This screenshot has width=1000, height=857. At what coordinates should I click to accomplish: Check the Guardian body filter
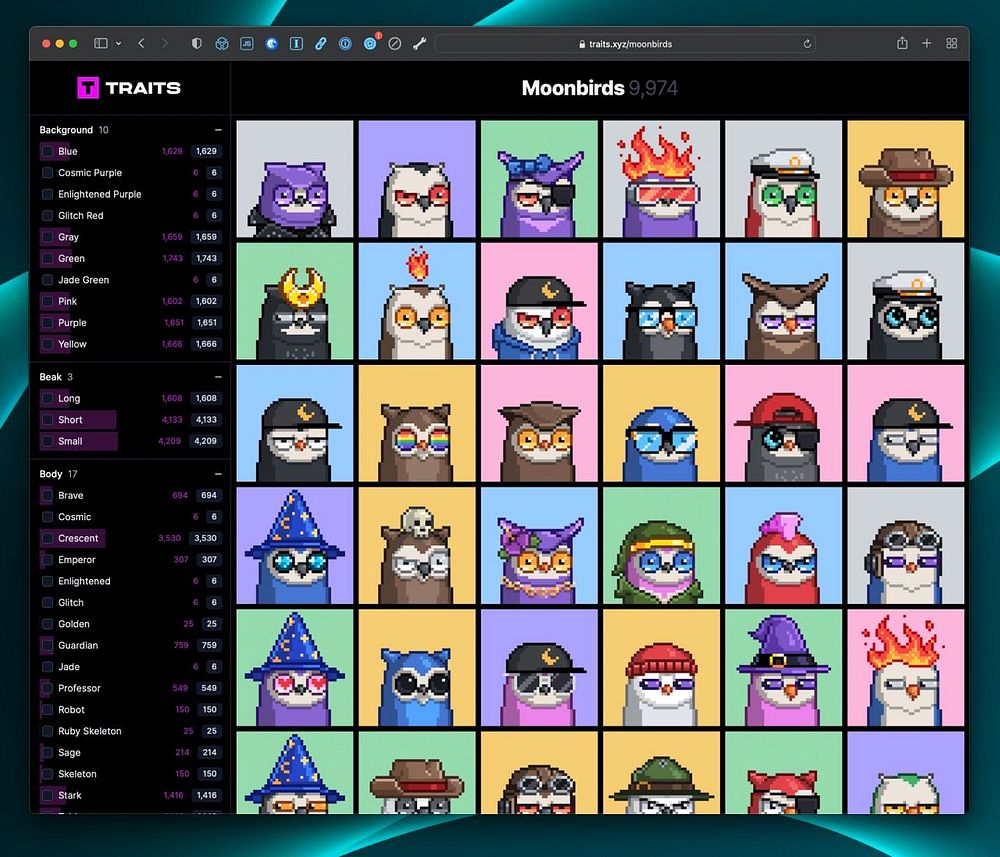47,645
